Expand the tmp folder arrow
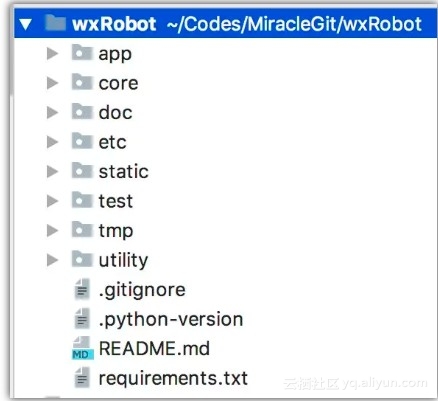The image size is (438, 401). [52, 231]
